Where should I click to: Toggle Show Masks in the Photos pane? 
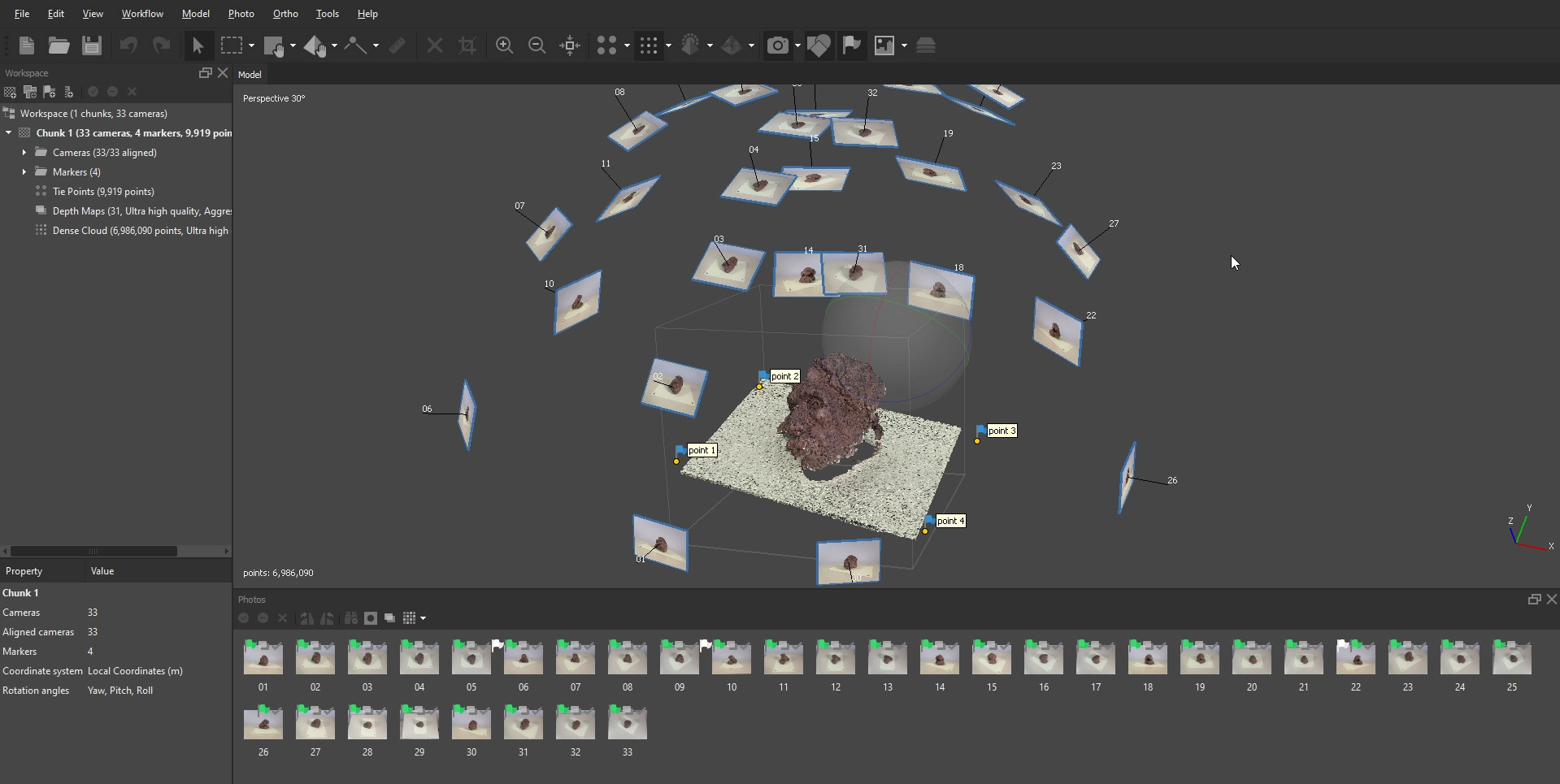[x=371, y=618]
